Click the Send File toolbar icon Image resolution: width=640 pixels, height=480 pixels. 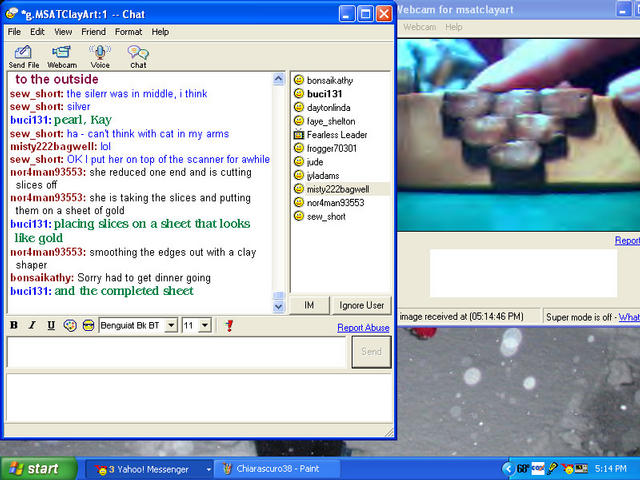click(x=24, y=57)
